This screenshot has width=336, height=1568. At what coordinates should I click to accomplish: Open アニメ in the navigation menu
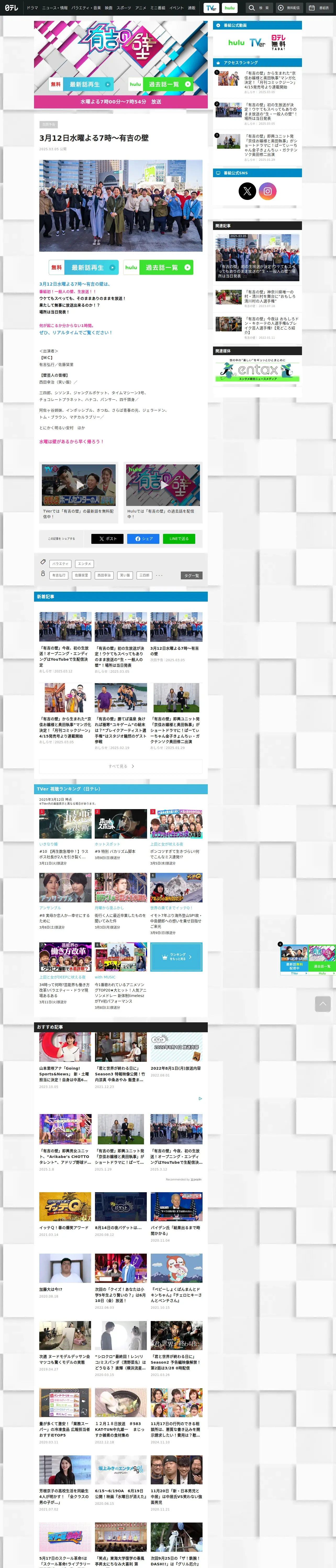pyautogui.click(x=141, y=8)
